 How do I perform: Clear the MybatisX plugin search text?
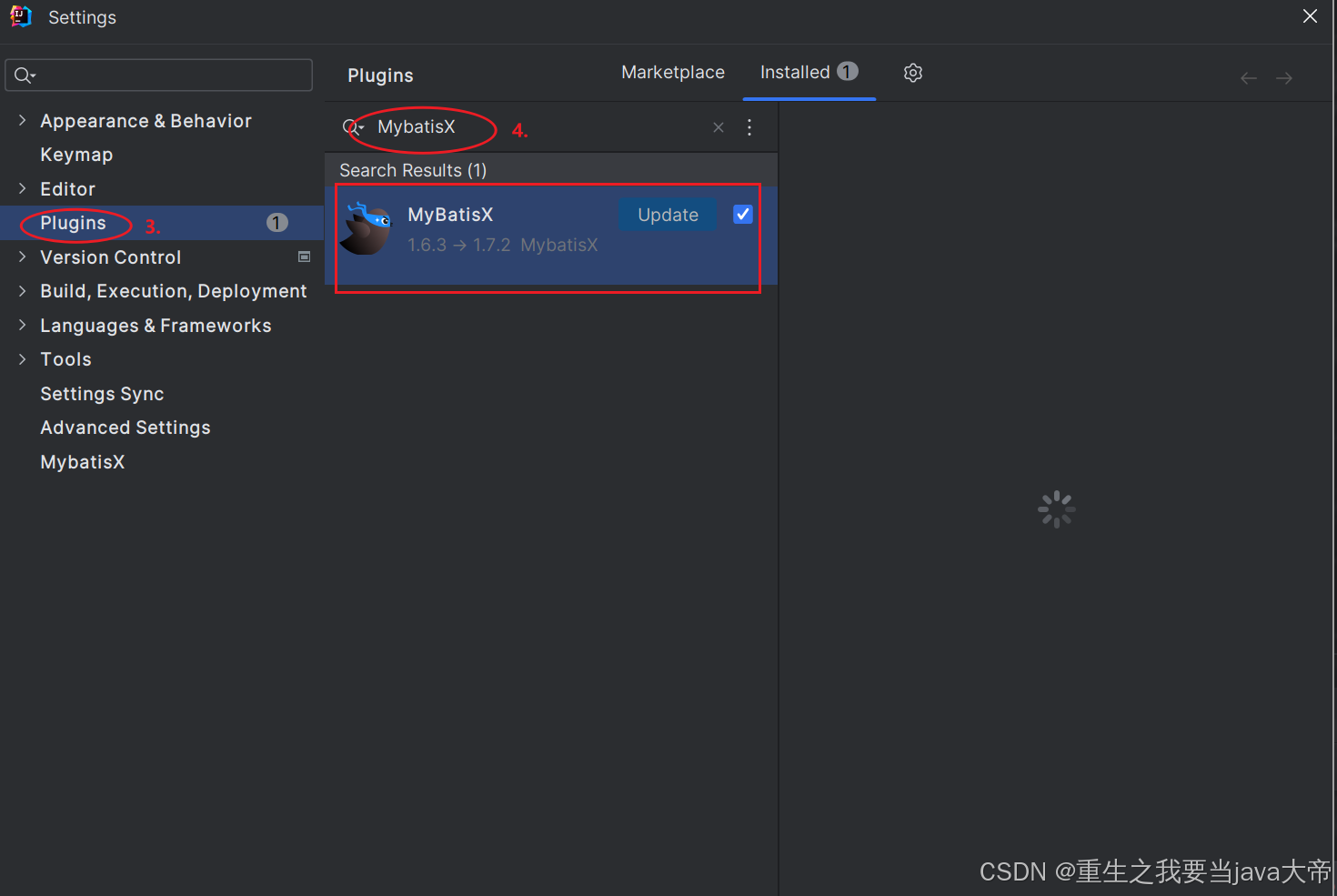719,127
